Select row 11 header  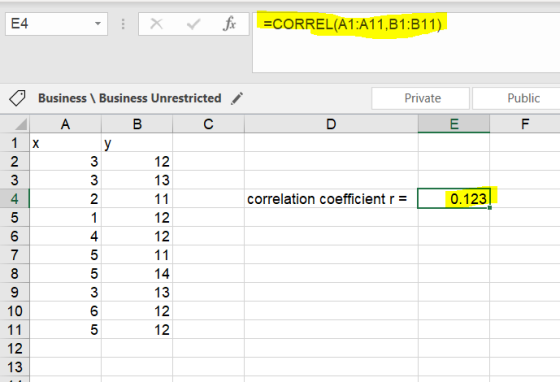pyautogui.click(x=14, y=330)
